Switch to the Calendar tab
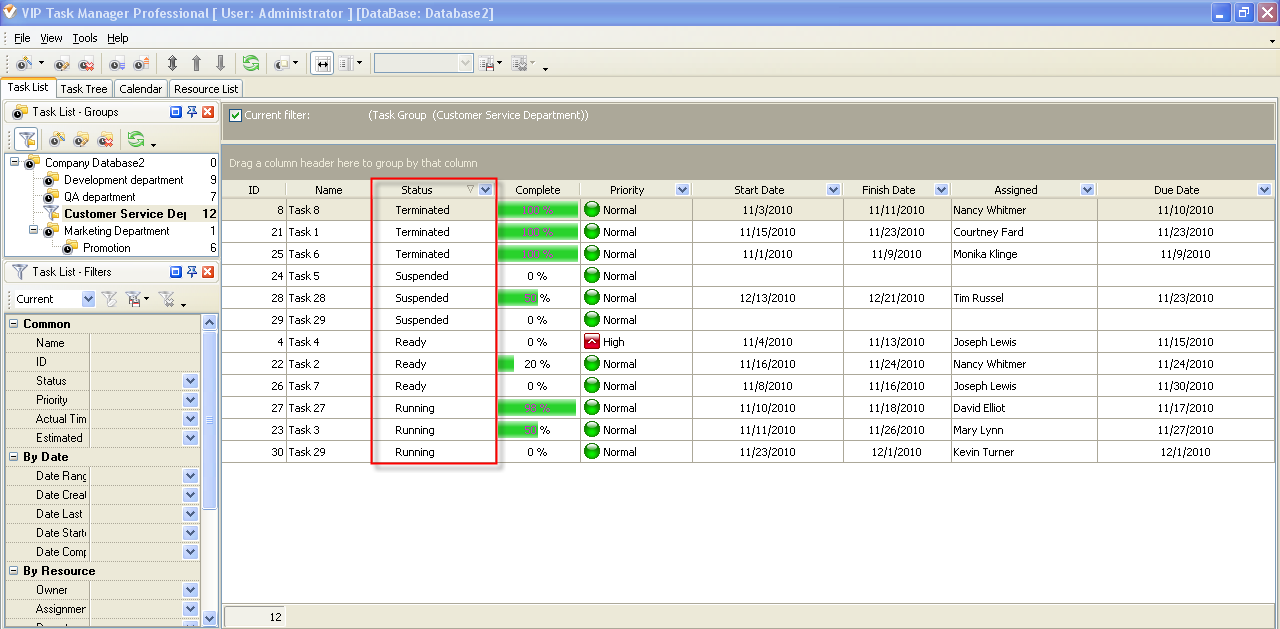 [x=140, y=89]
